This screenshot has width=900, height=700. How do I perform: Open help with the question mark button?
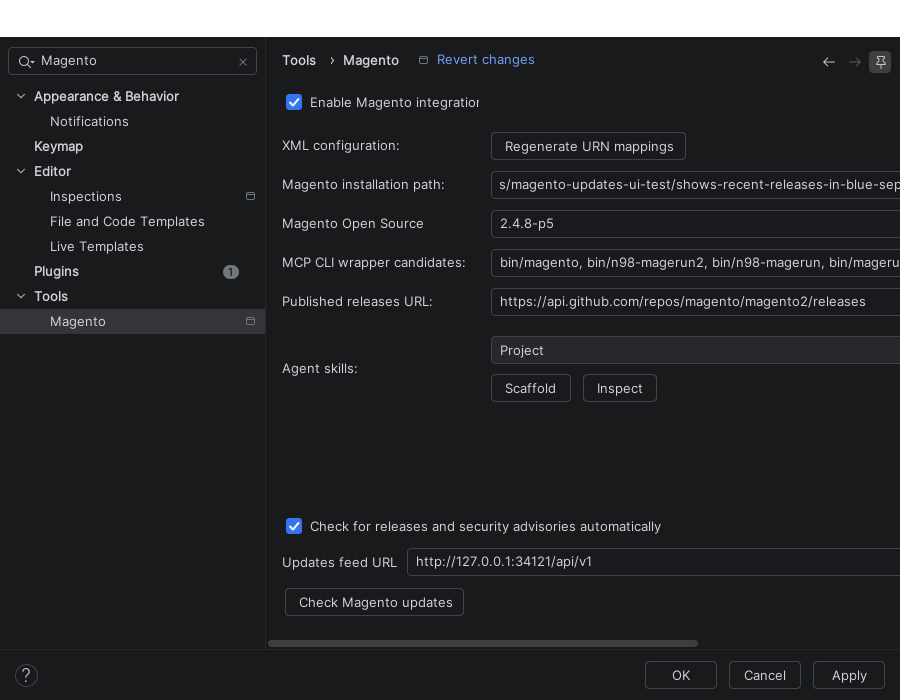(x=26, y=675)
